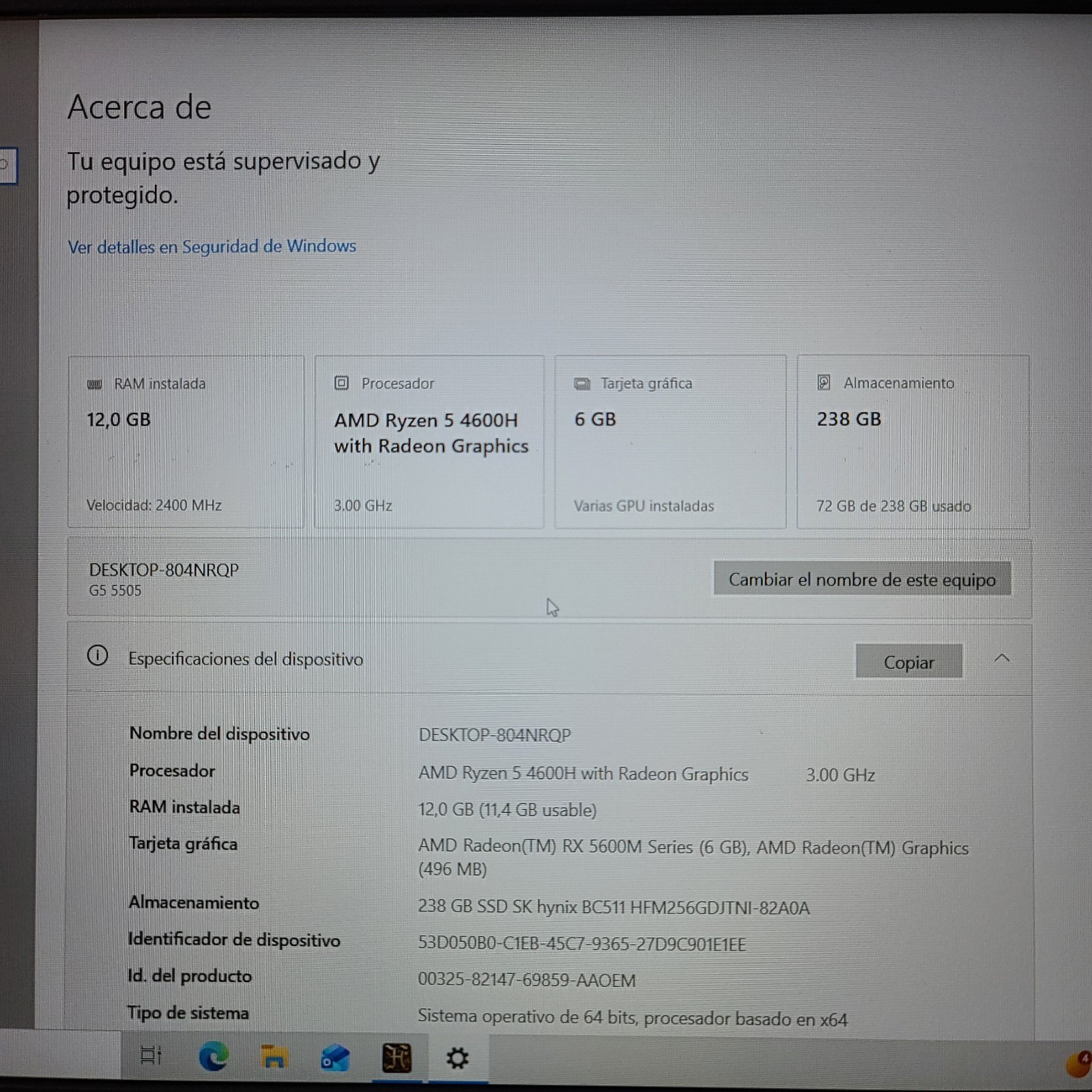Click the Id. del producto value 00325-82147
Viewport: 1092px width, 1092px height.
coord(527,980)
